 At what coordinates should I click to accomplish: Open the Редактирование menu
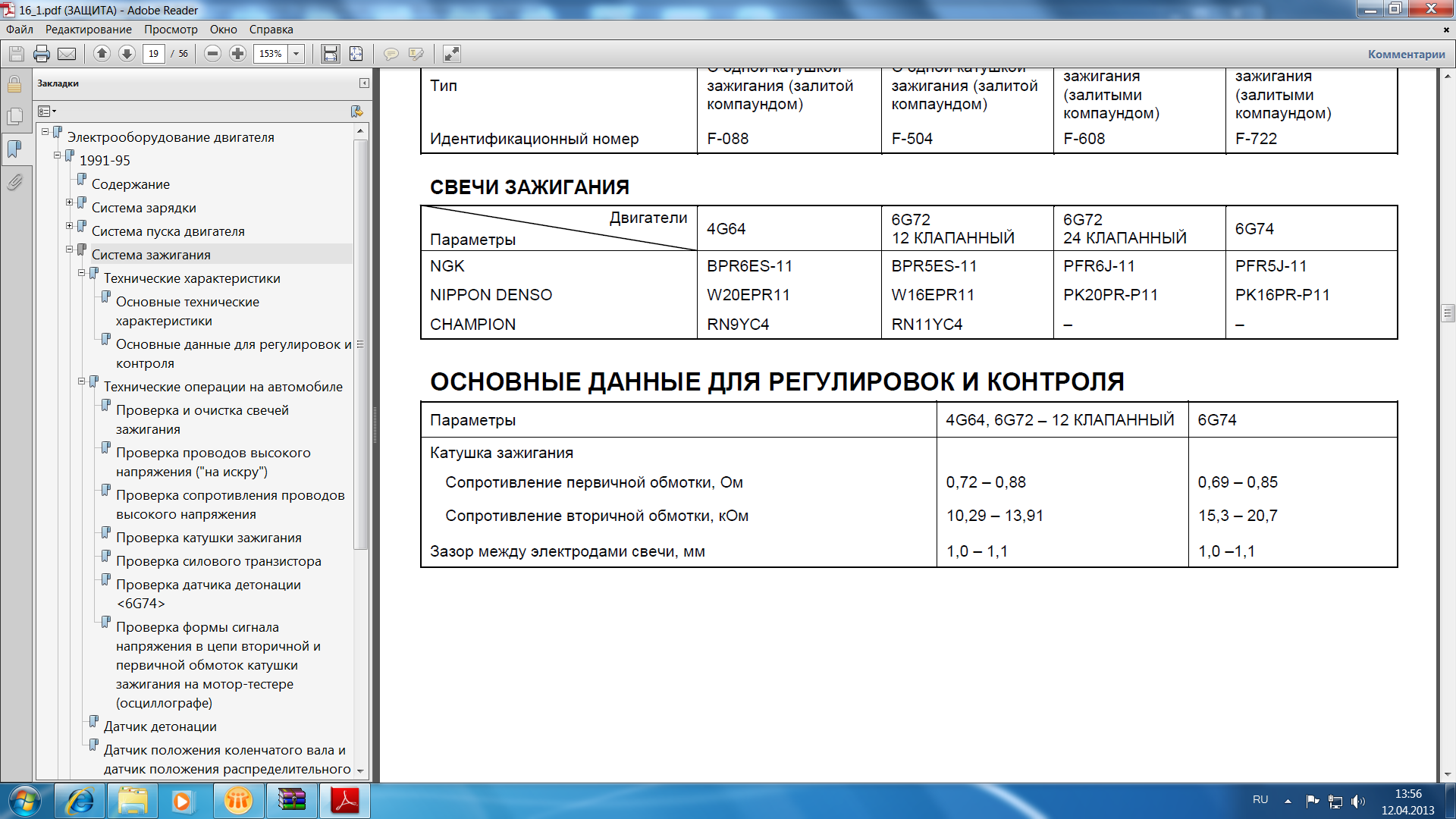pyautogui.click(x=88, y=30)
